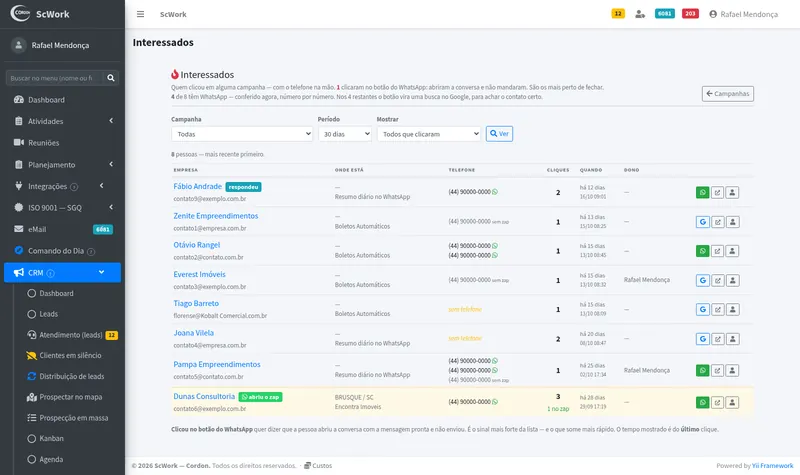The image size is (800, 475).
Task: Open external link icon for Joana Vilela
Action: click(717, 339)
